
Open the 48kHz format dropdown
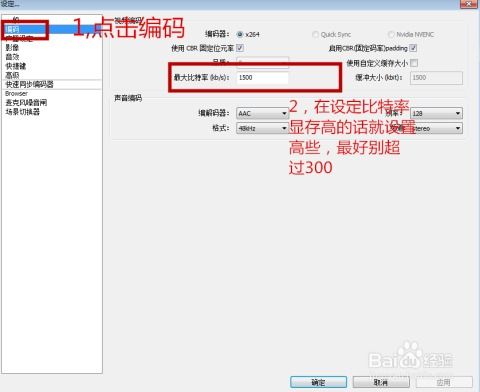point(262,128)
